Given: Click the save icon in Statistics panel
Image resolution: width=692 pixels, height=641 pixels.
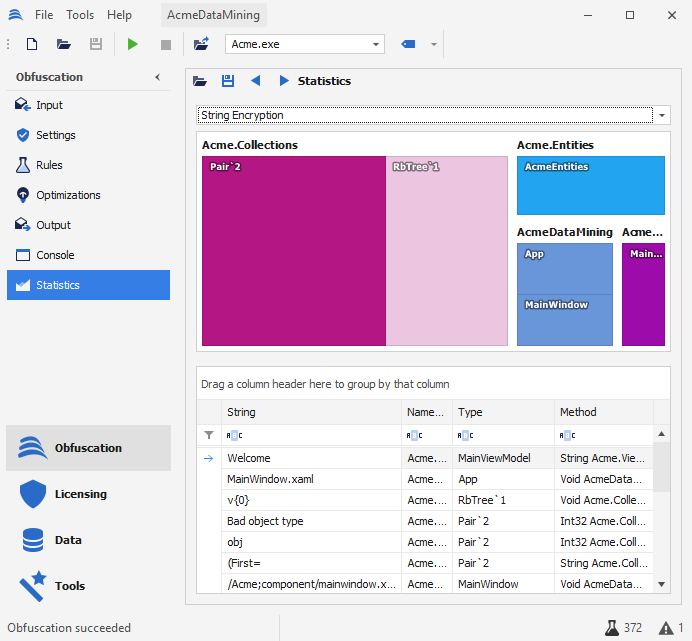Looking at the screenshot, I should click(x=228, y=81).
